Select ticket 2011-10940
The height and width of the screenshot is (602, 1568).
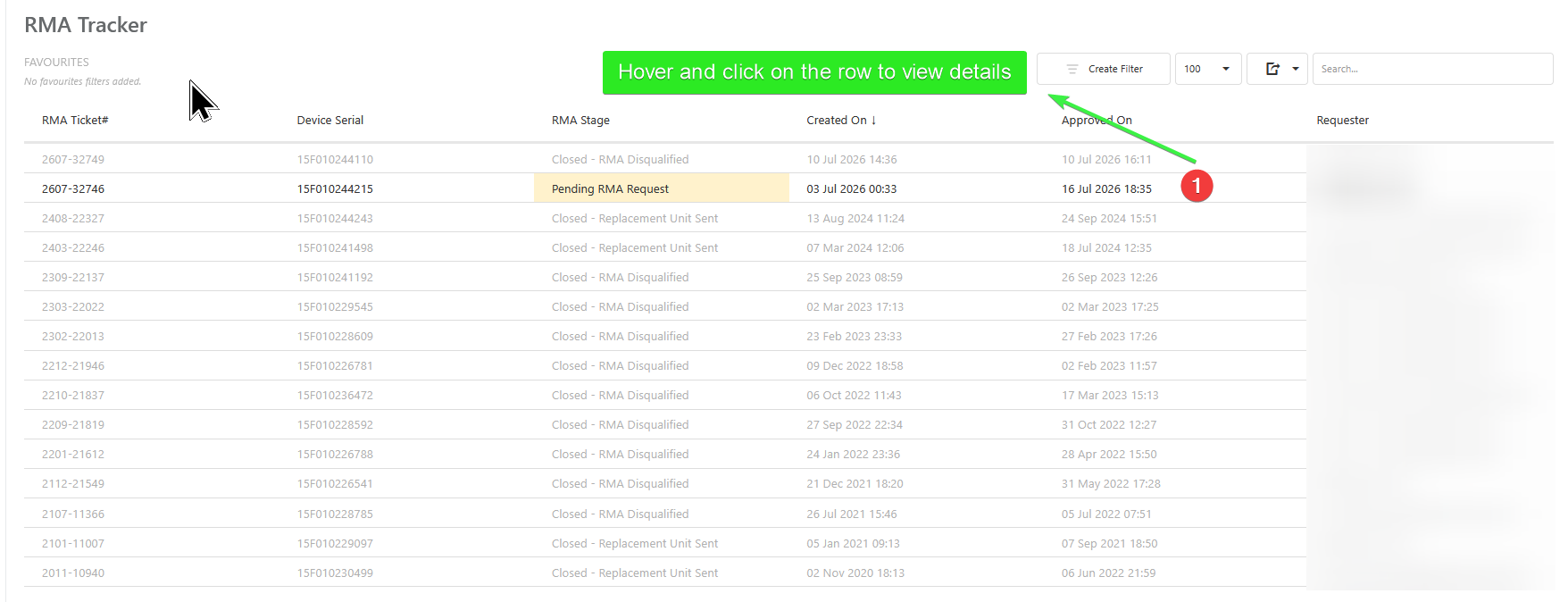pos(73,573)
